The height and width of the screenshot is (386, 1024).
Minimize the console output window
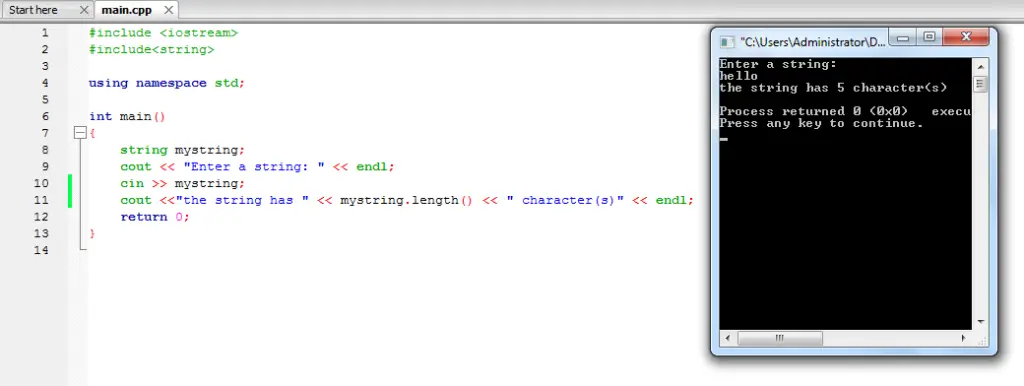pos(903,38)
